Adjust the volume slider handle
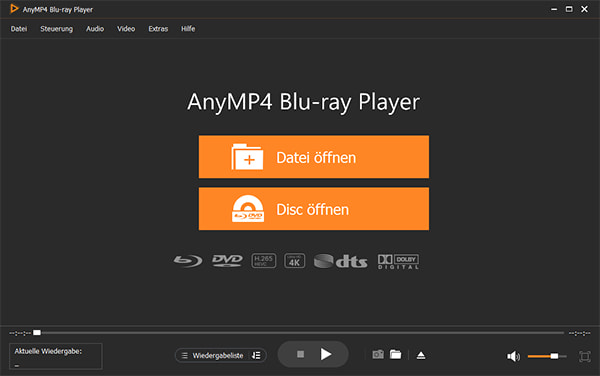The image size is (600, 376). pyautogui.click(x=554, y=356)
